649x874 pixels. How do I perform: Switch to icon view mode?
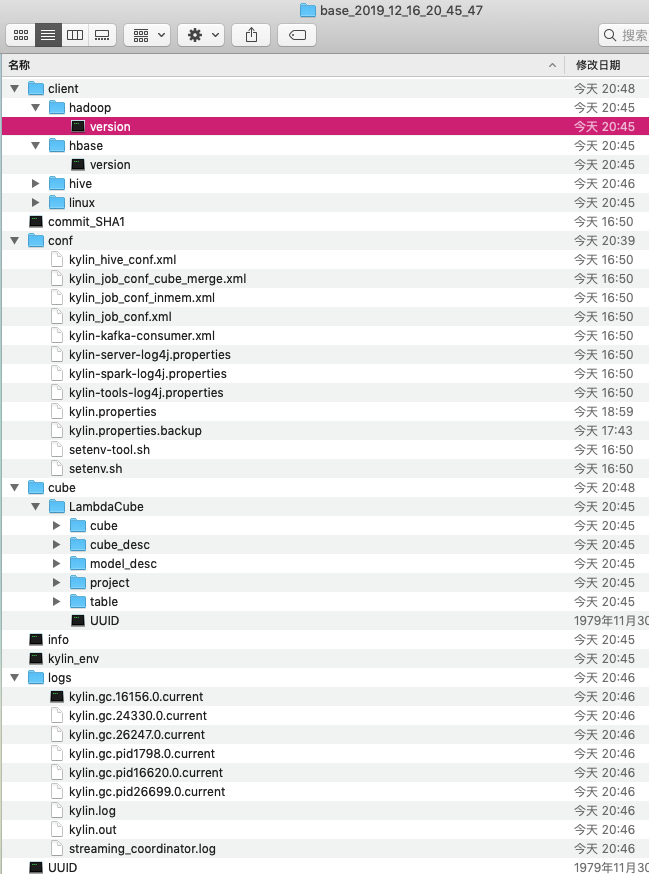[x=21, y=35]
